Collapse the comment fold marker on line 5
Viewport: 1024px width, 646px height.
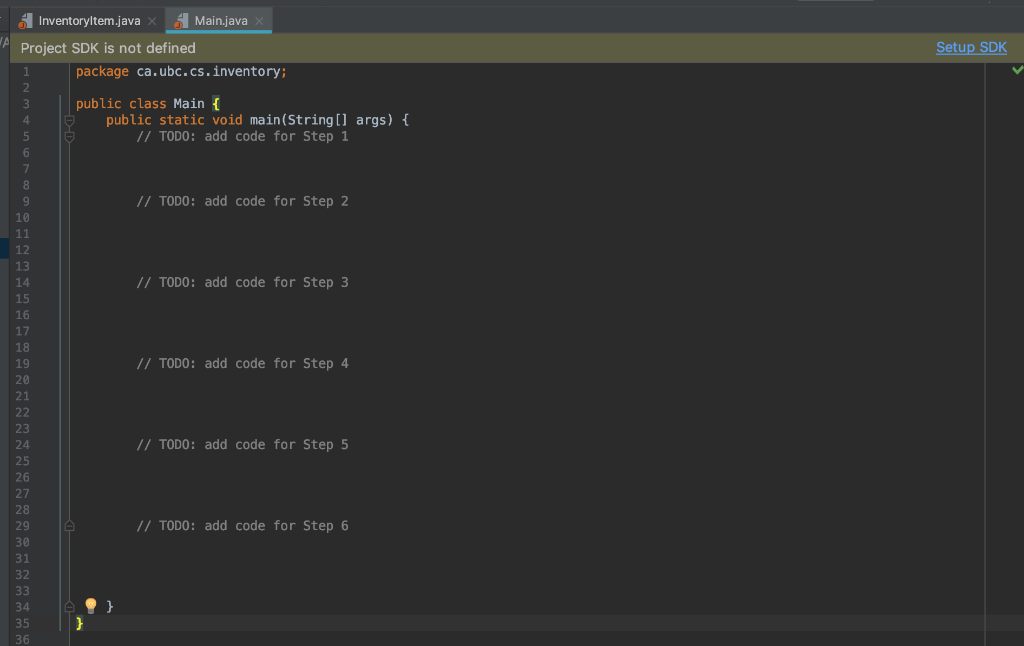(x=69, y=137)
